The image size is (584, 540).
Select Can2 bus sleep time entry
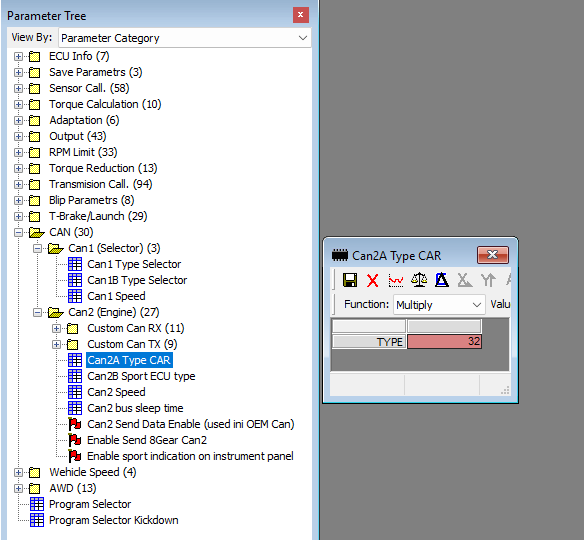coord(135,408)
